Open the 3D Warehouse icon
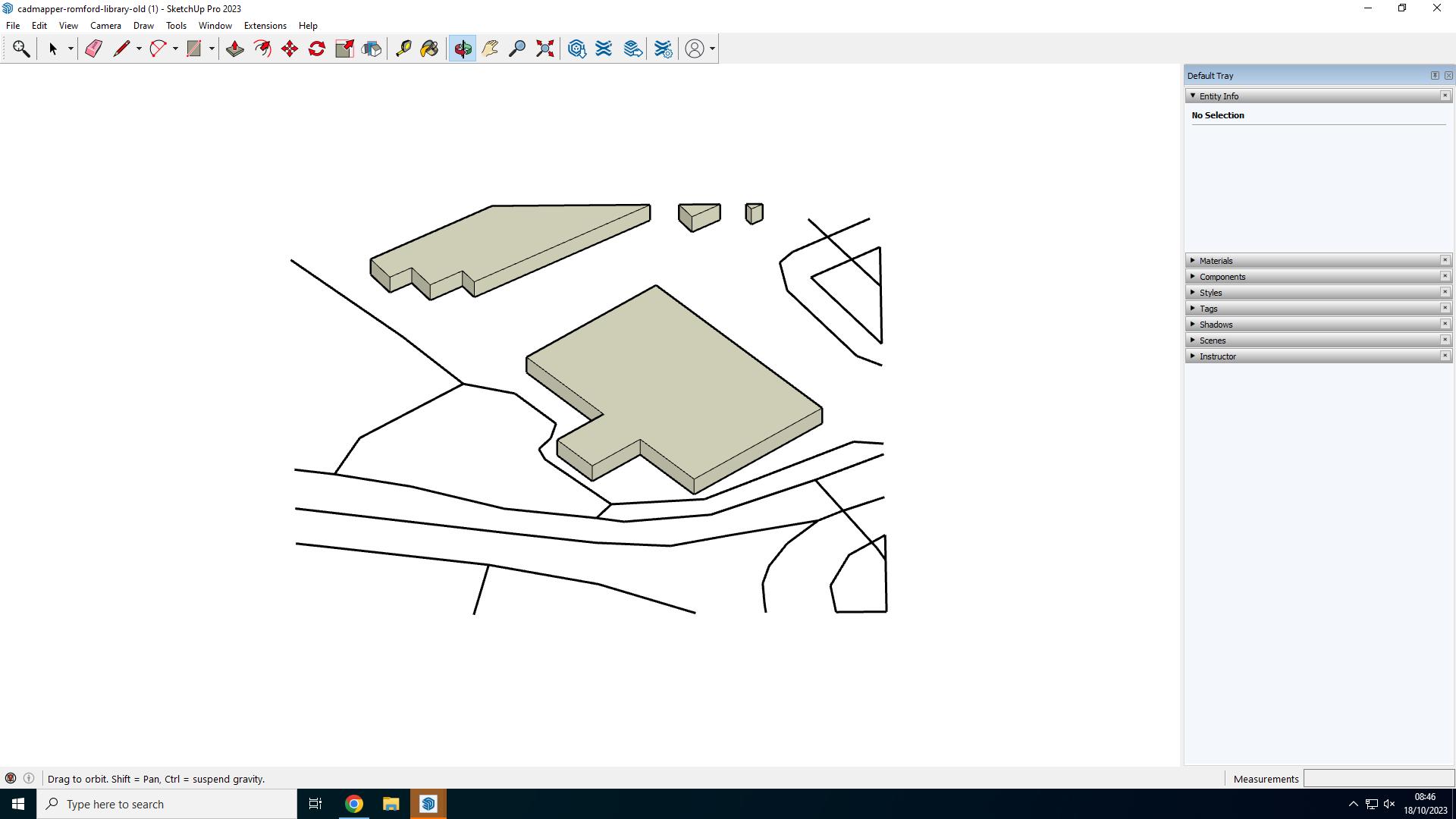 (576, 49)
